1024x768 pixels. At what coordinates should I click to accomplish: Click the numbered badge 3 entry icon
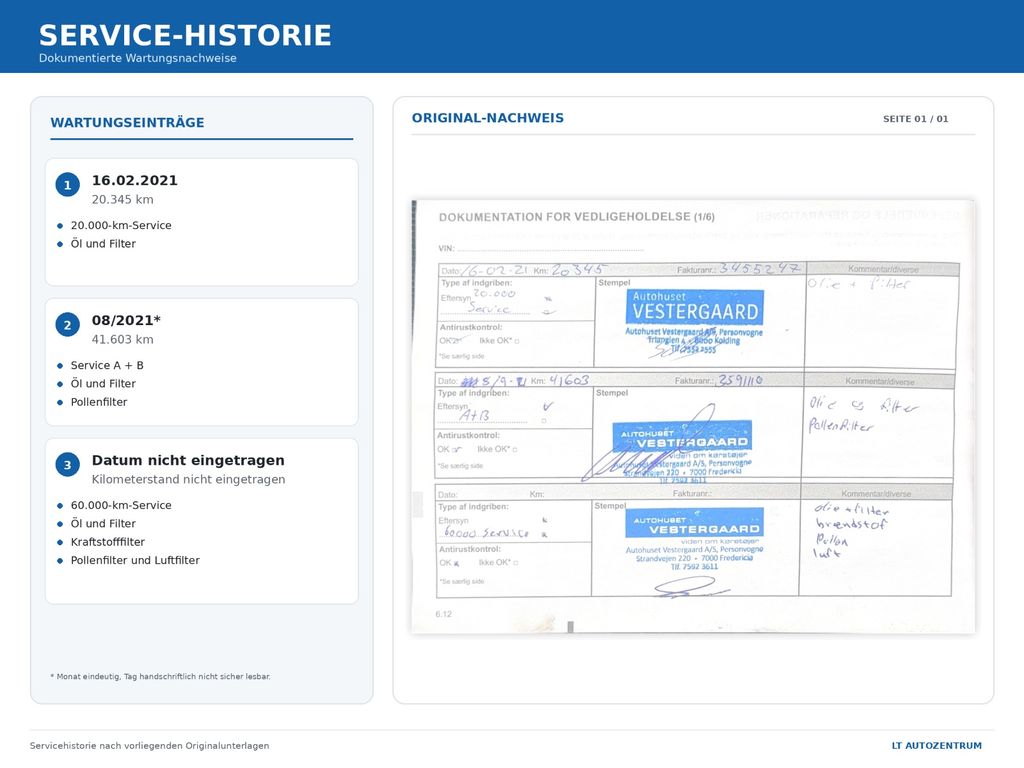pos(67,465)
